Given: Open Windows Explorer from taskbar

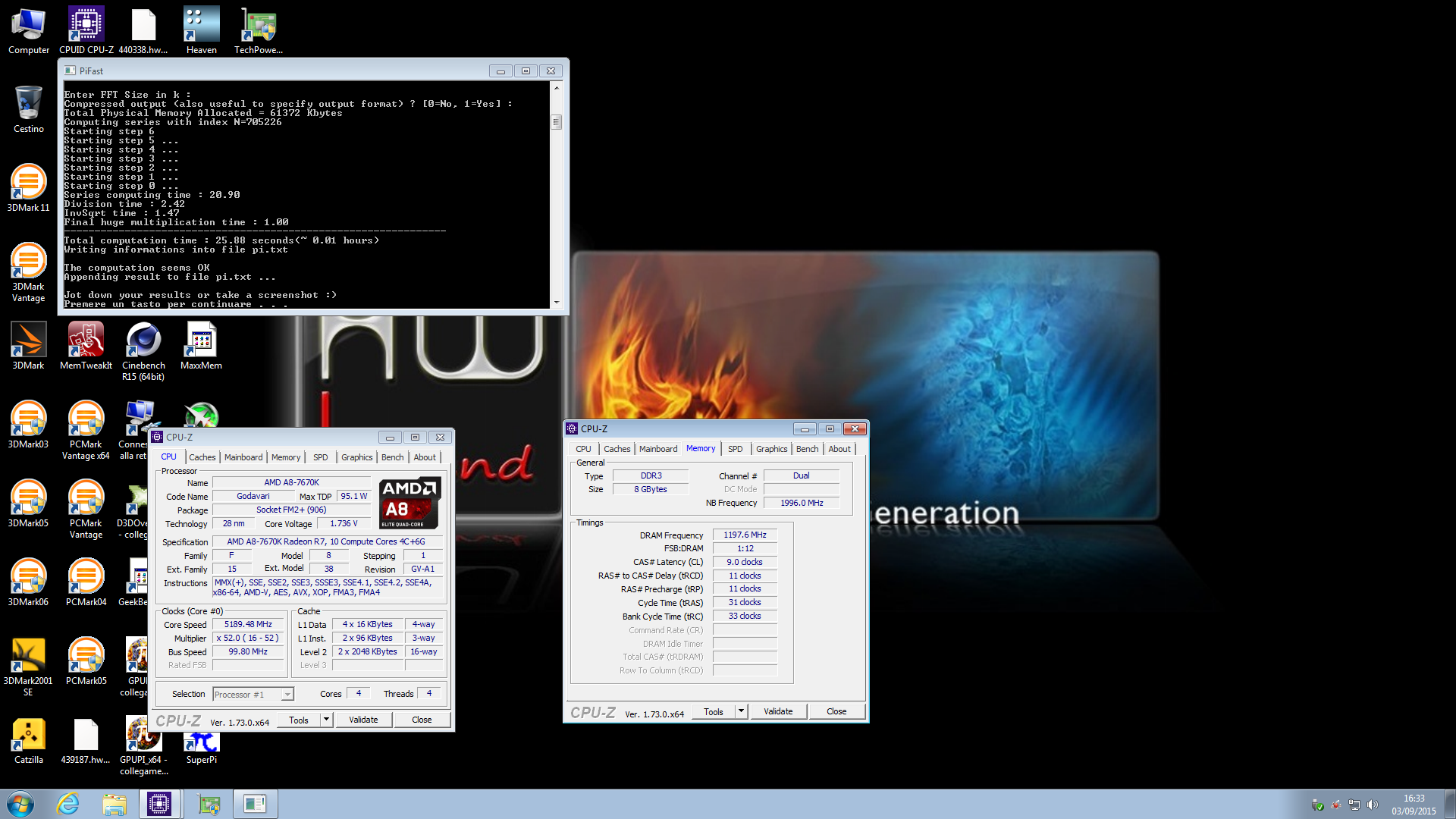Looking at the screenshot, I should [115, 804].
